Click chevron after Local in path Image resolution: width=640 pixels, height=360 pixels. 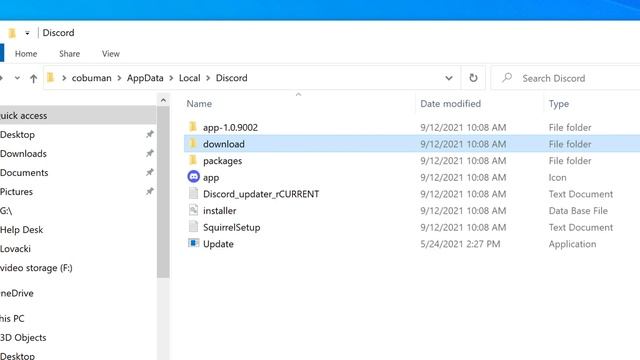pos(208,78)
